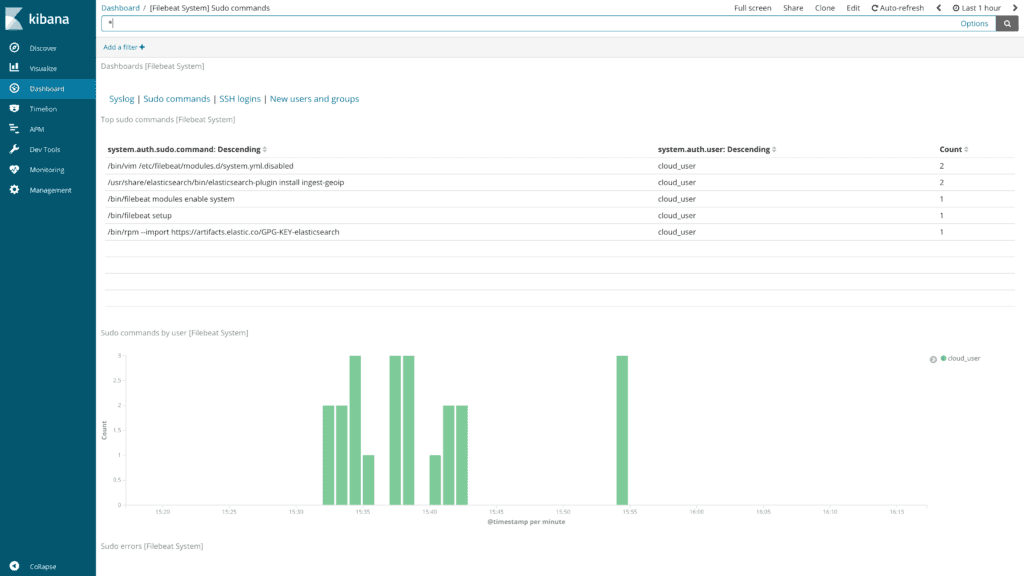Click into the query search field
This screenshot has width=1024, height=576.
[529, 24]
